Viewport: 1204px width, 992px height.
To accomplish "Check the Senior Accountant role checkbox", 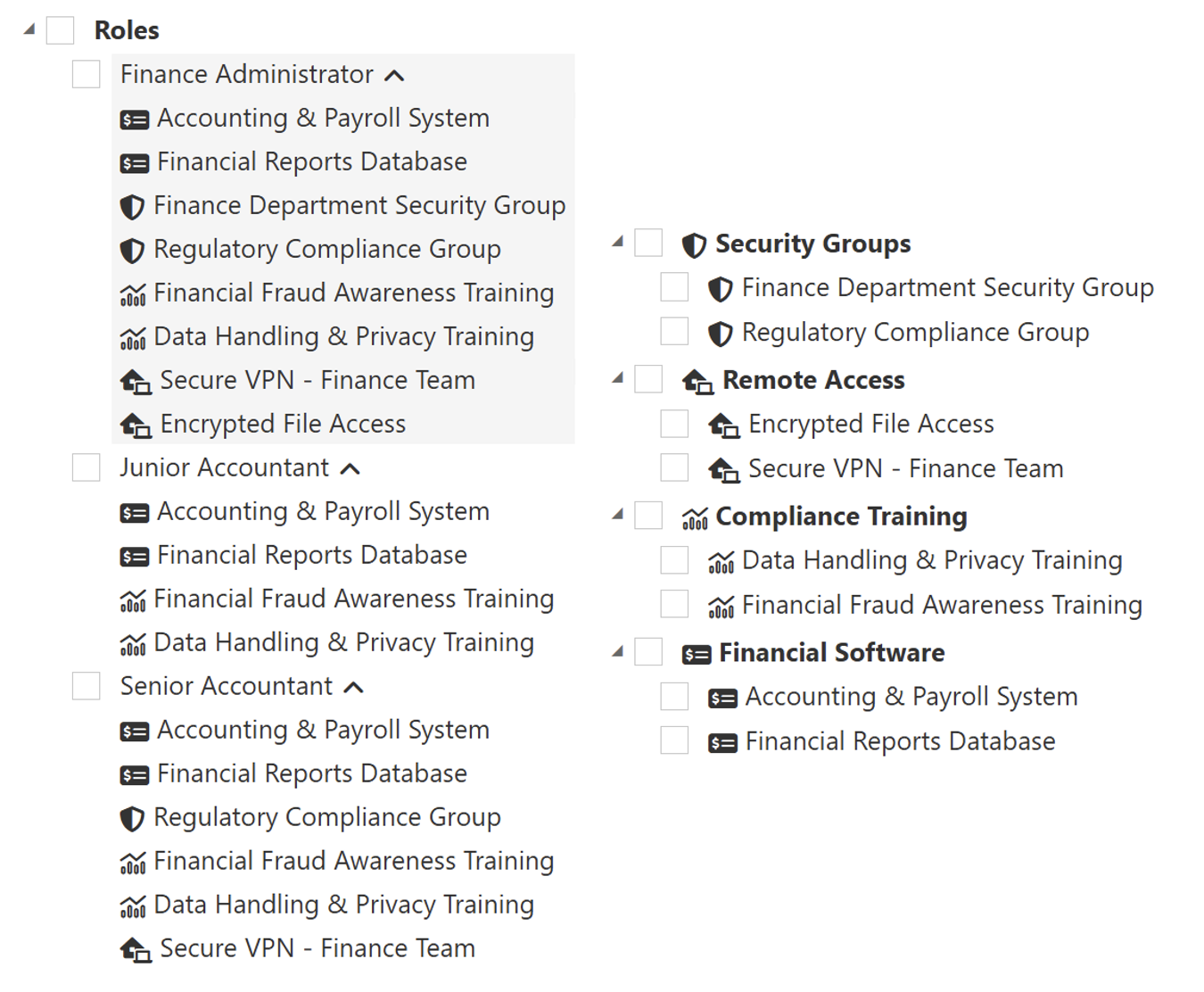I will [87, 686].
